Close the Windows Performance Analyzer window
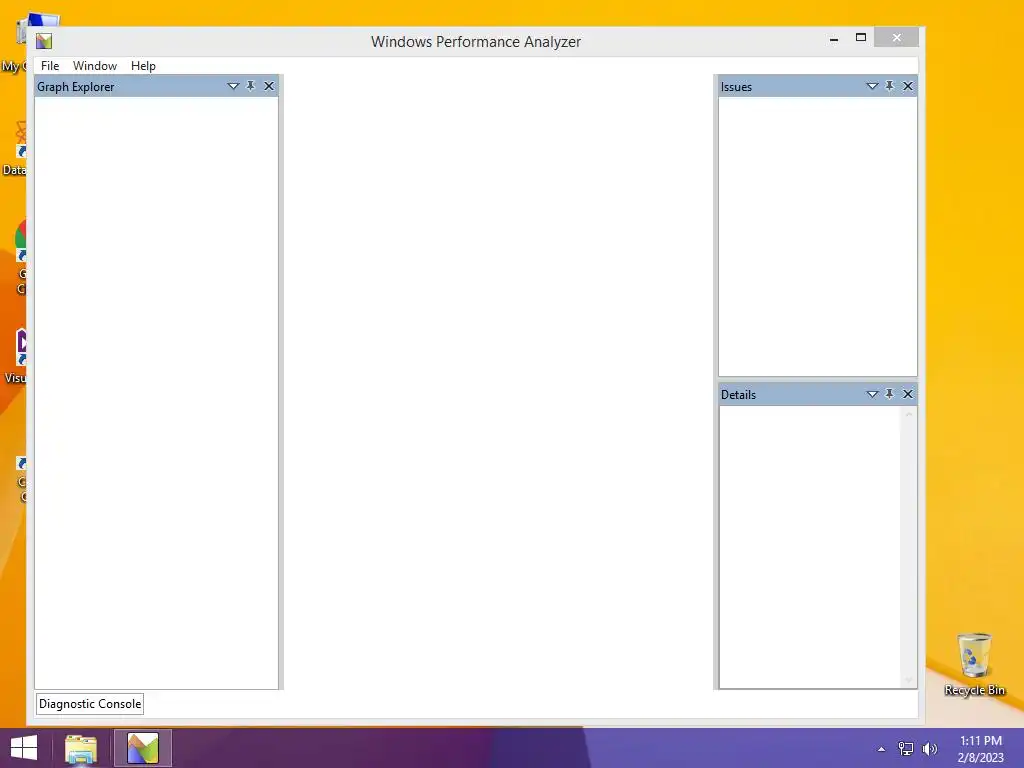Screen dimensions: 1024x768 tap(897, 38)
